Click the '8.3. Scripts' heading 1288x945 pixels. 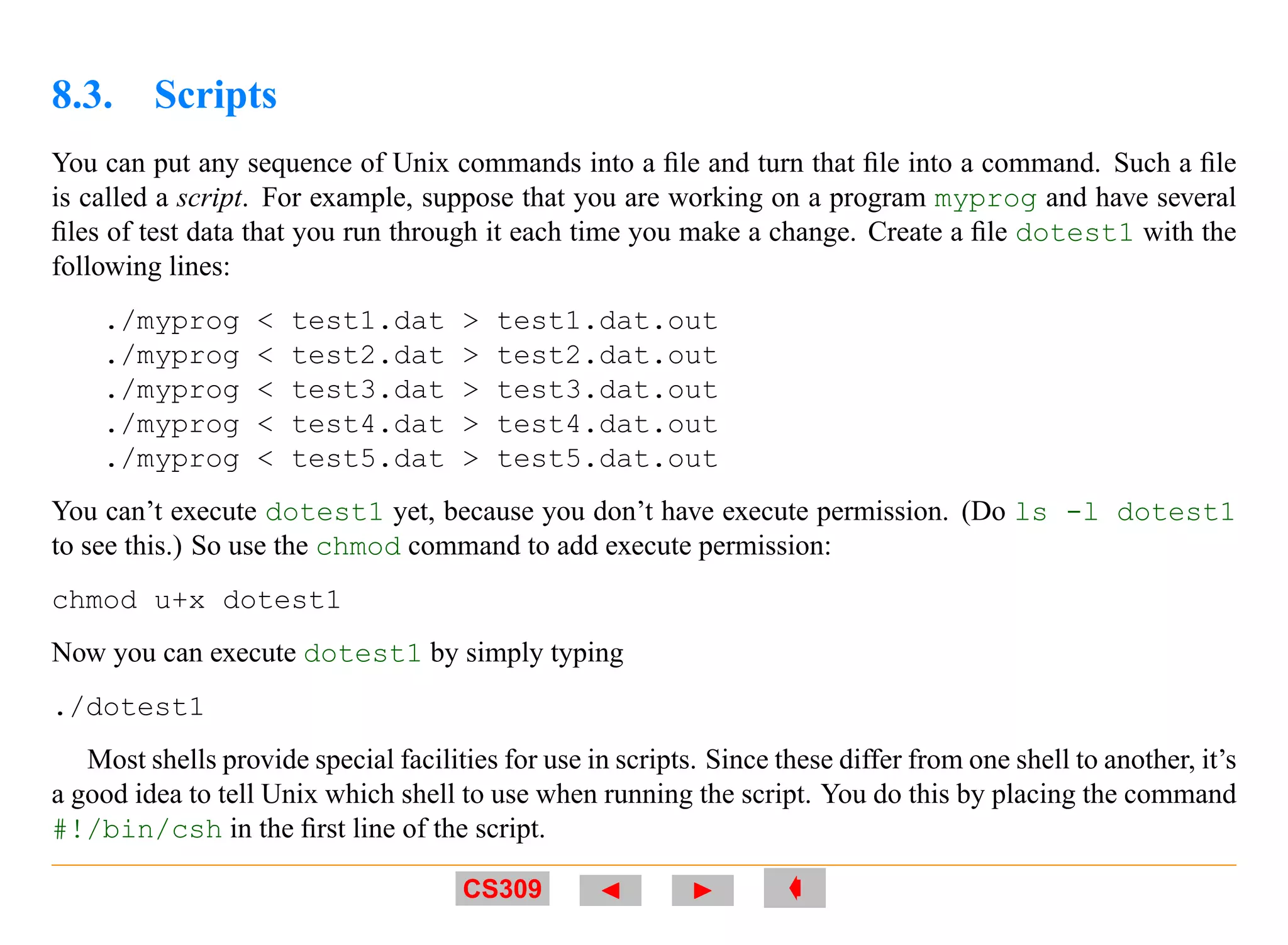click(x=164, y=95)
